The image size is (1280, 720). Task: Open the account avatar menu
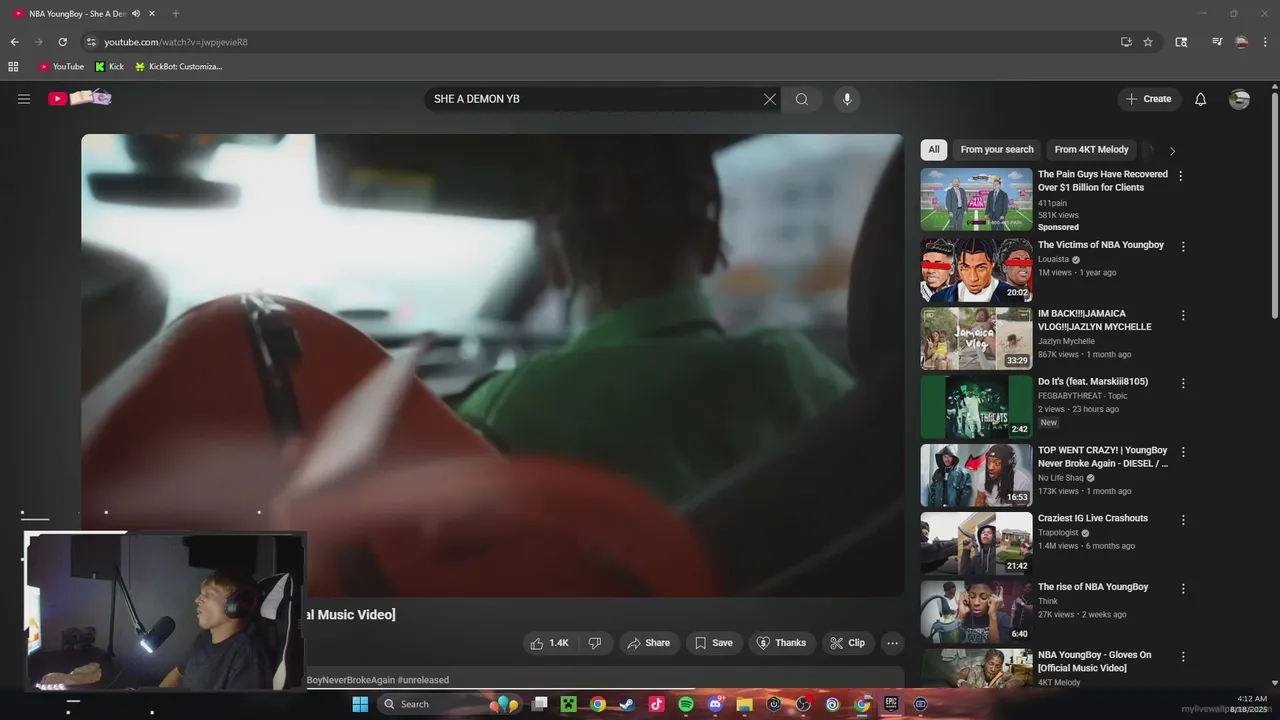point(1239,99)
